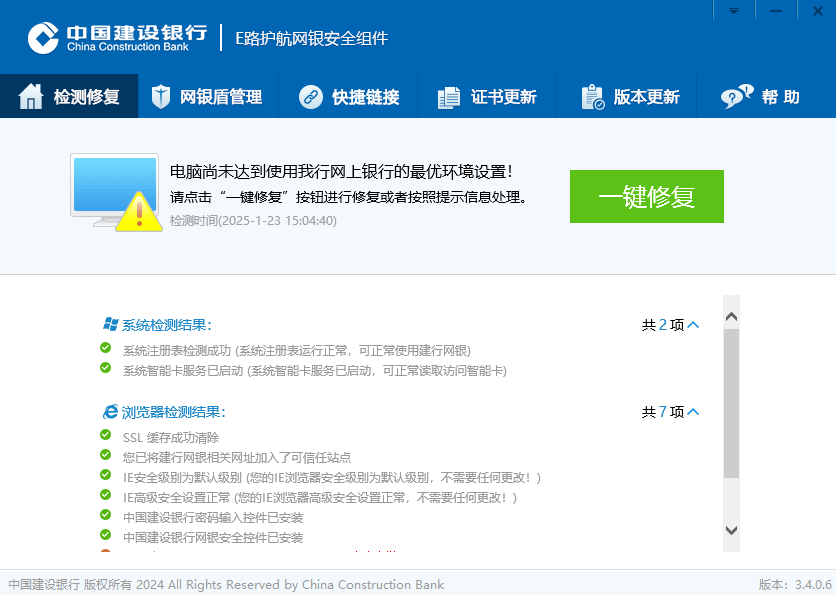Click the scrollbar down arrow

[732, 530]
